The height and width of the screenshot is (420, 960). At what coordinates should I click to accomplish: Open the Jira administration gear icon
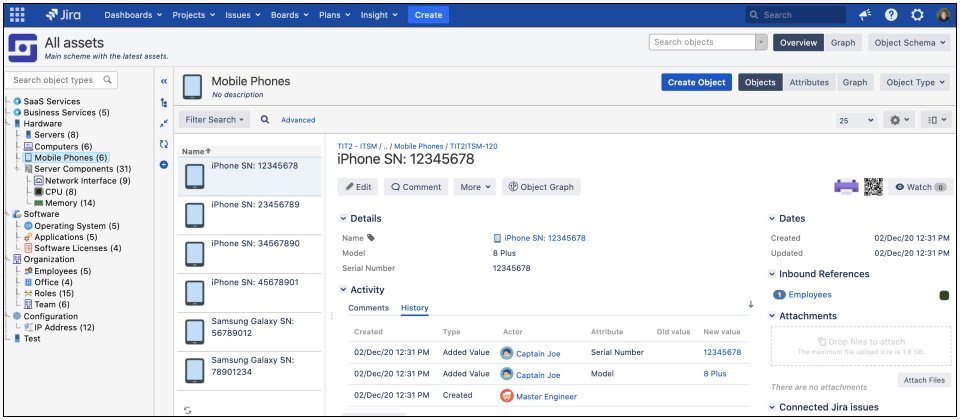point(917,15)
